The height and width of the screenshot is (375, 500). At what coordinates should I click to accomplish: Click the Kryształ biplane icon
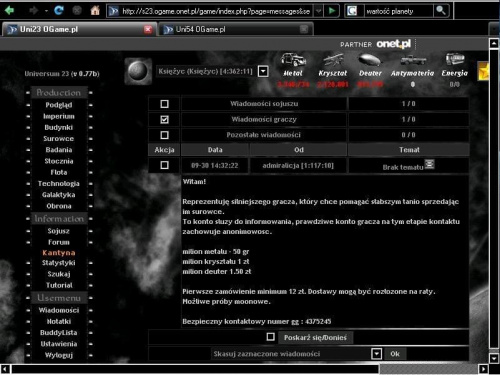(x=333, y=60)
